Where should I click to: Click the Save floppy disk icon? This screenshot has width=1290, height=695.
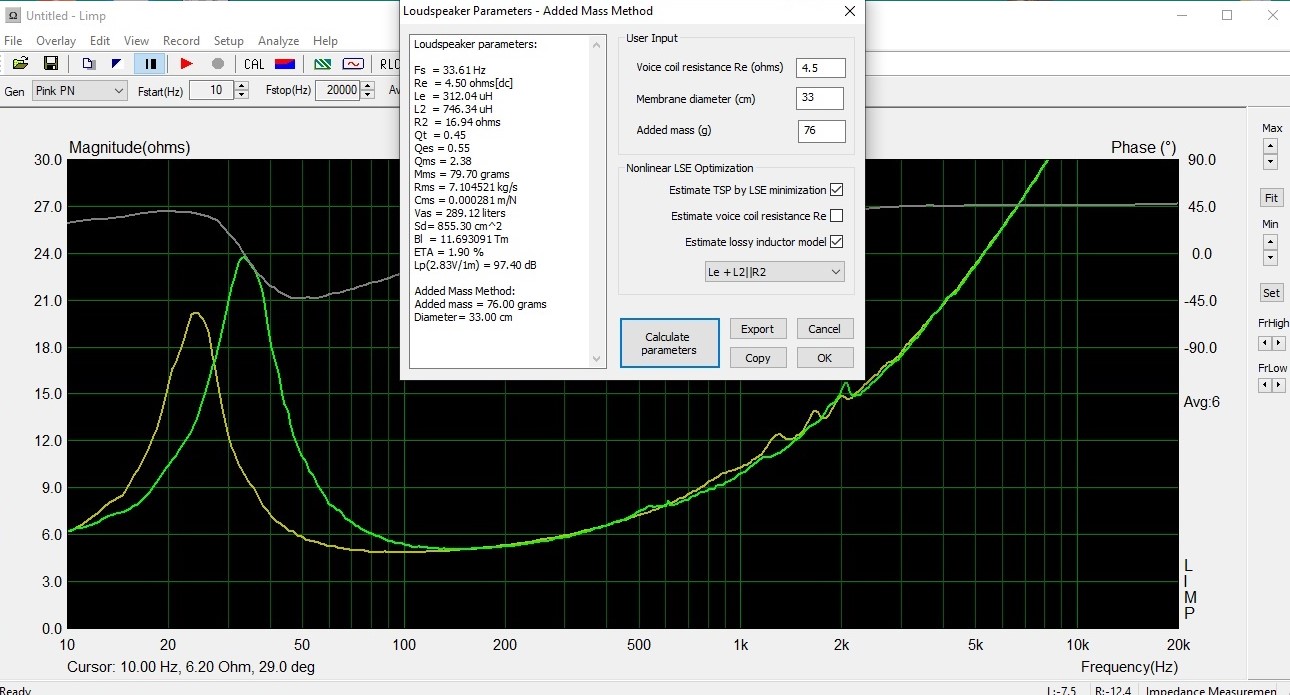pyautogui.click(x=50, y=63)
